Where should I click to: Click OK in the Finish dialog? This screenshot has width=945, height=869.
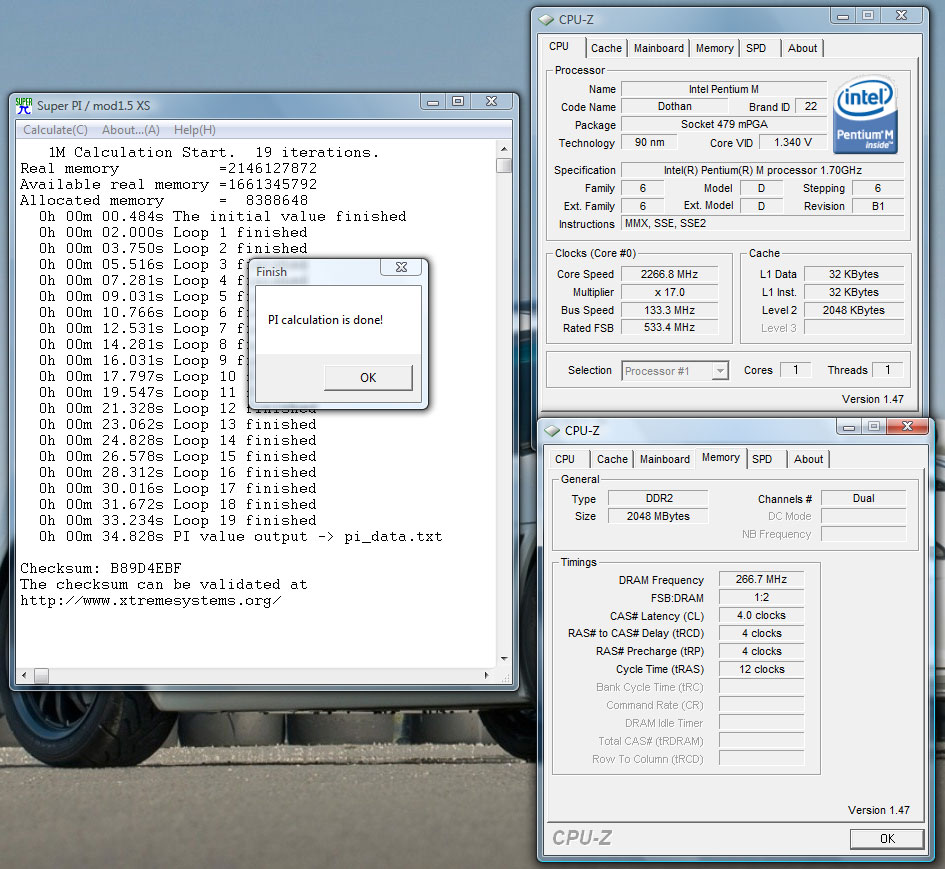tap(368, 378)
